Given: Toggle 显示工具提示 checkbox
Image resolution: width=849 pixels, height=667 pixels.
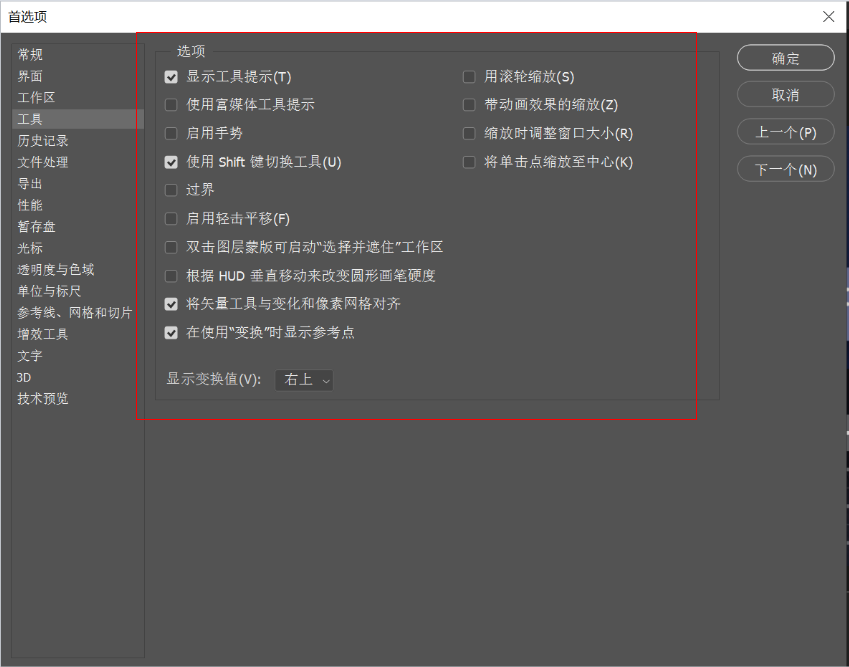Looking at the screenshot, I should point(171,77).
